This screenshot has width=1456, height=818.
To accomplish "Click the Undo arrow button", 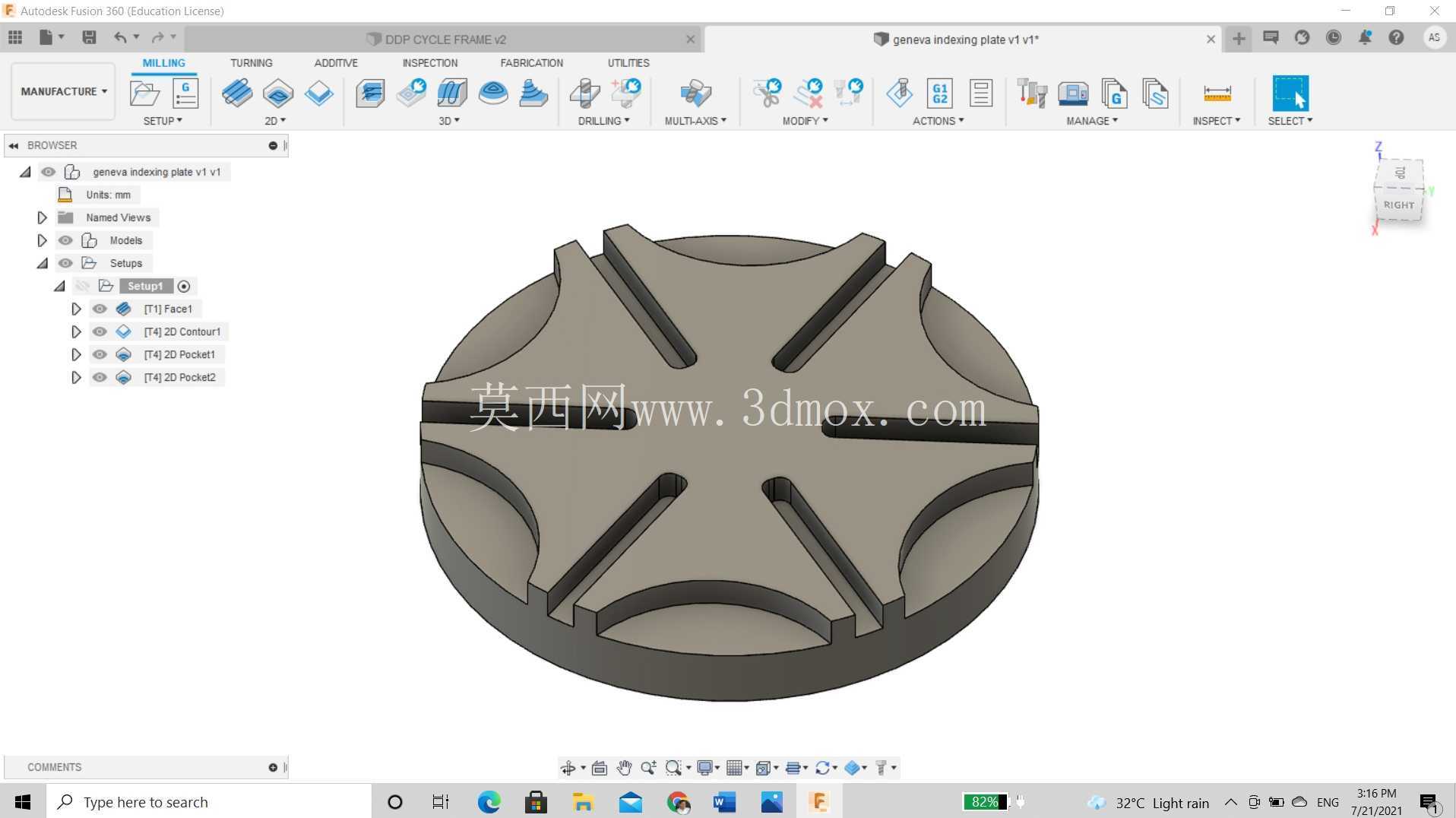I will coord(120,37).
